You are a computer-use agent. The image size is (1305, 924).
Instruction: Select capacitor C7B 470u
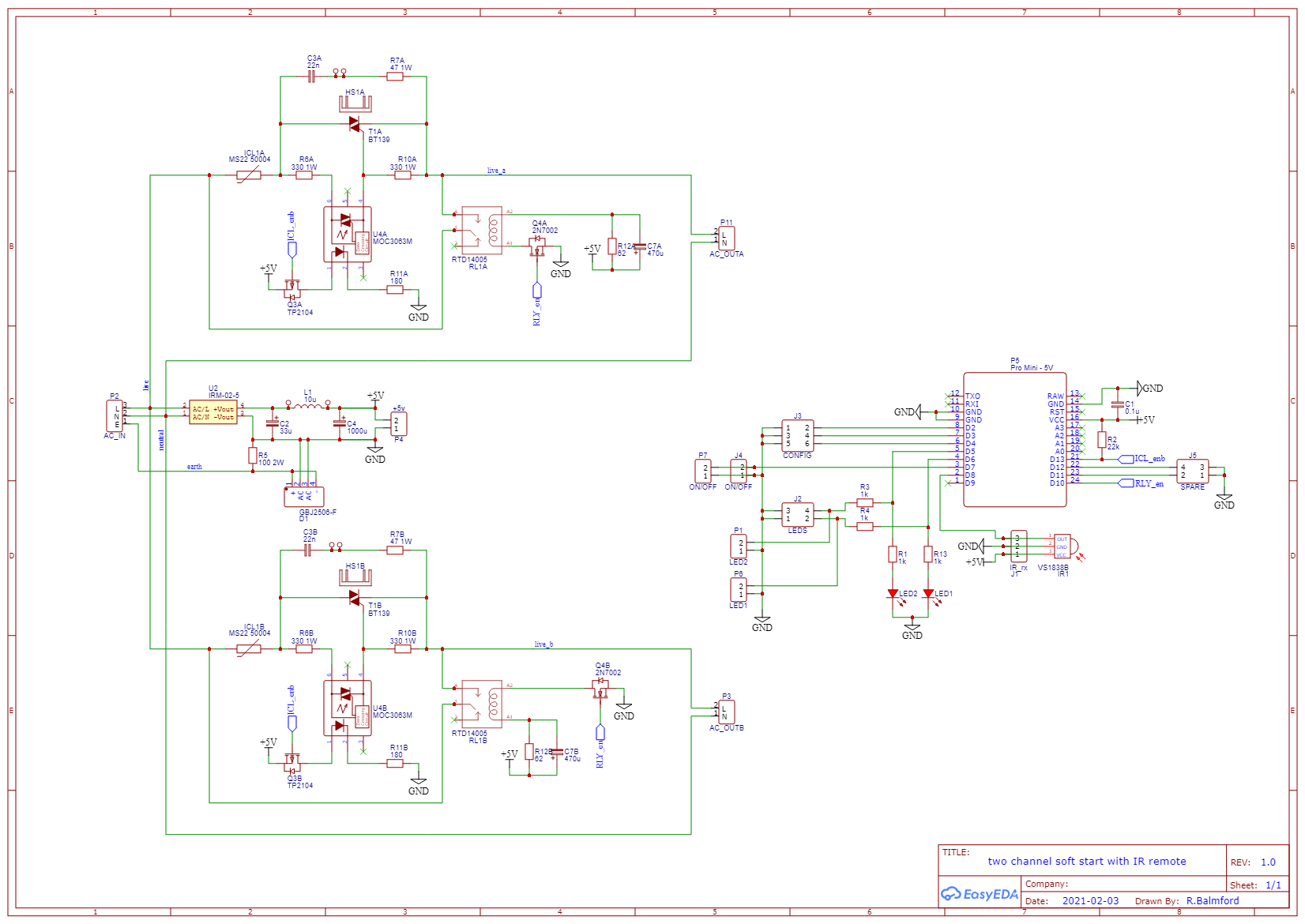[557, 754]
